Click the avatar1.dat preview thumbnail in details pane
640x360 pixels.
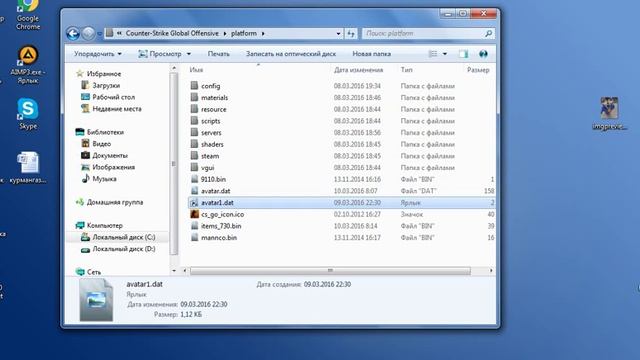click(x=96, y=300)
